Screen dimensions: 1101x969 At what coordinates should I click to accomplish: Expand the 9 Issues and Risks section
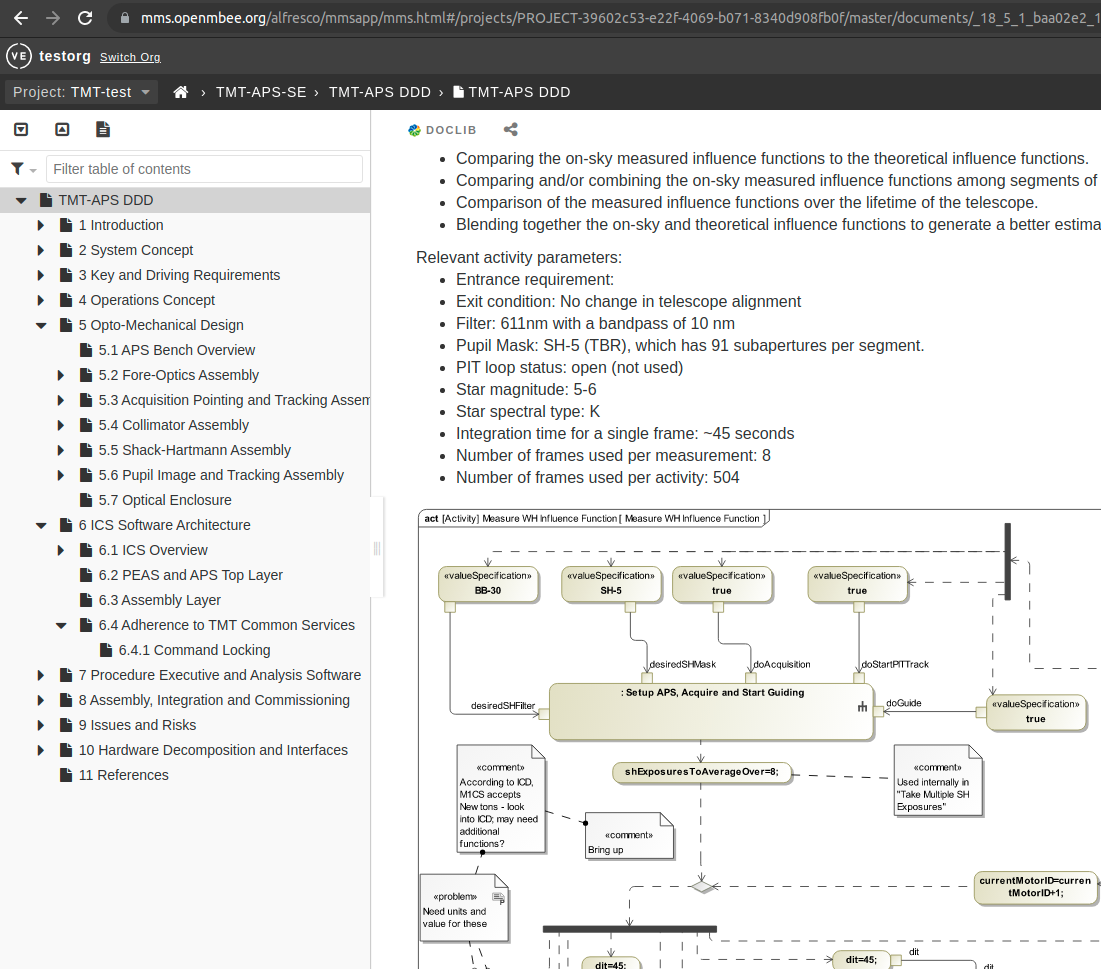[x=40, y=725]
